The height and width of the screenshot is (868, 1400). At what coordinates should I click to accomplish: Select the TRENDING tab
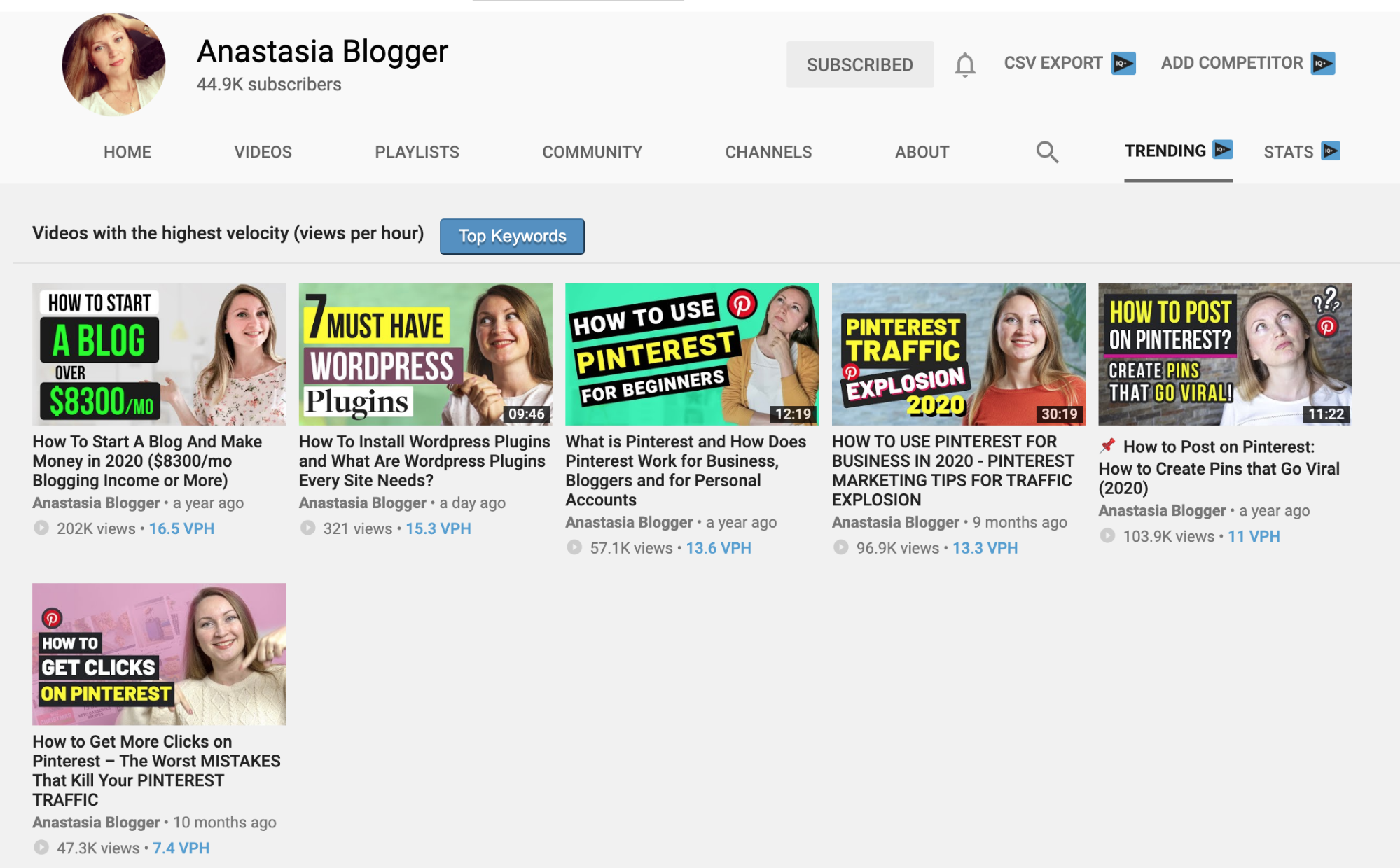pos(1165,151)
